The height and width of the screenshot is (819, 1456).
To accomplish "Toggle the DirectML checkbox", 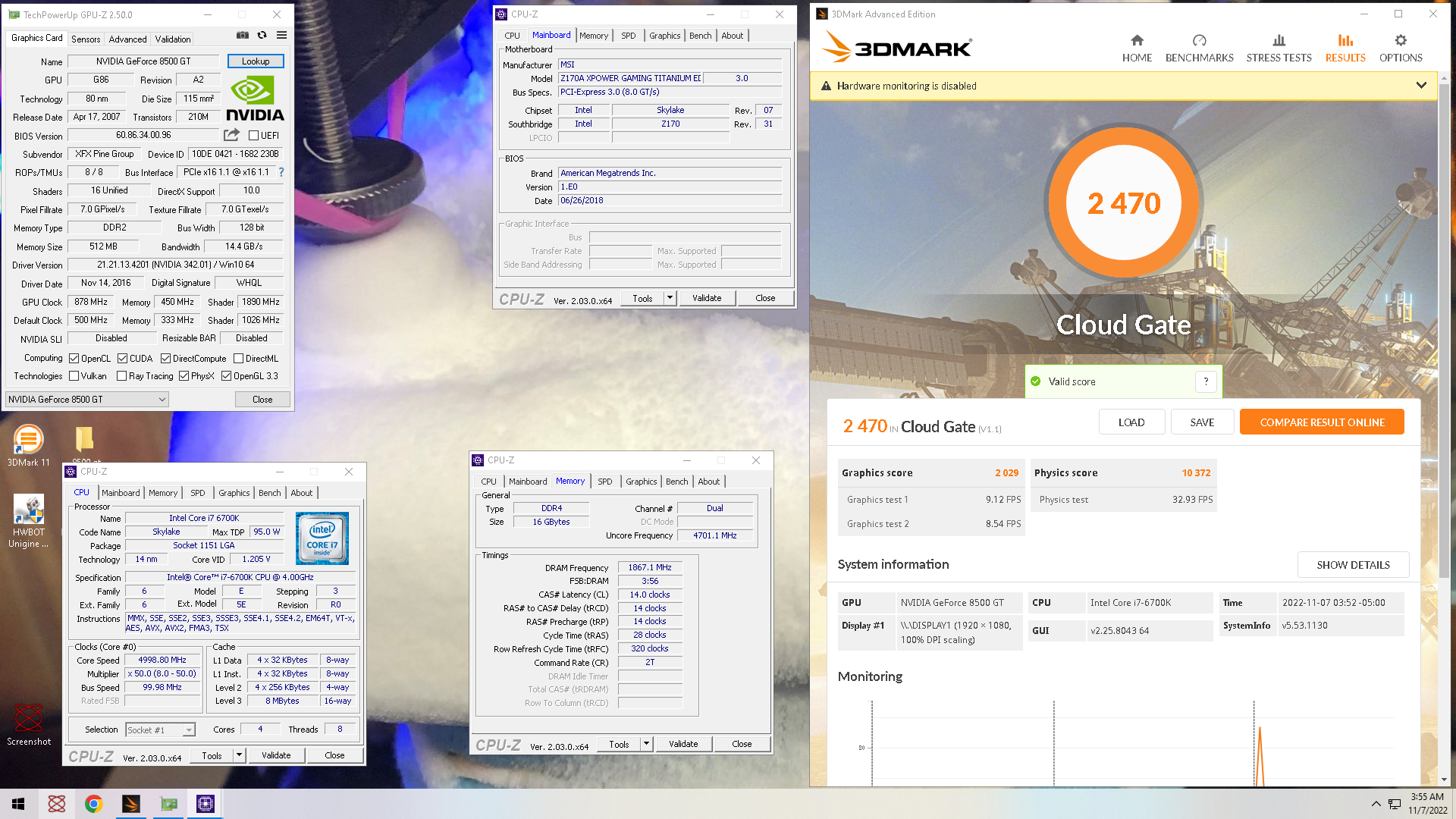I will (239, 359).
